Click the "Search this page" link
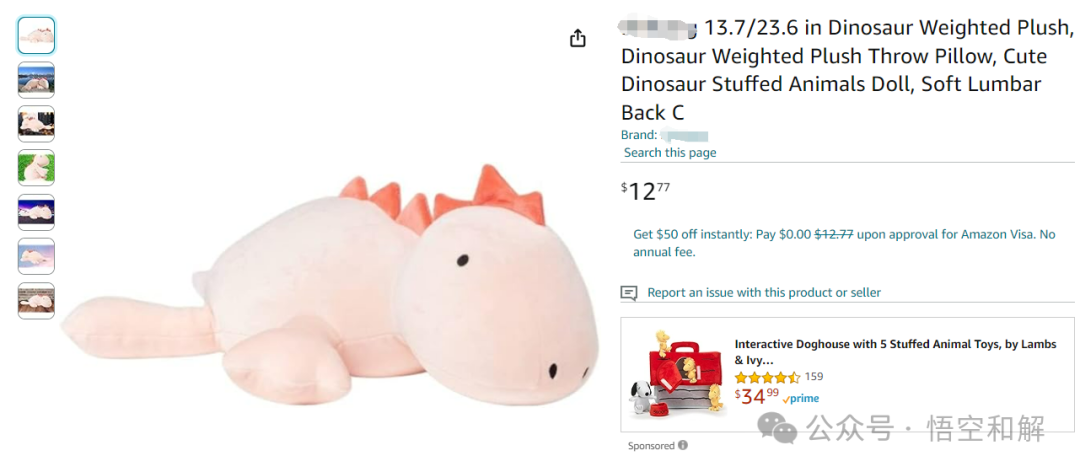Image resolution: width=1080 pixels, height=472 pixels. click(x=670, y=153)
